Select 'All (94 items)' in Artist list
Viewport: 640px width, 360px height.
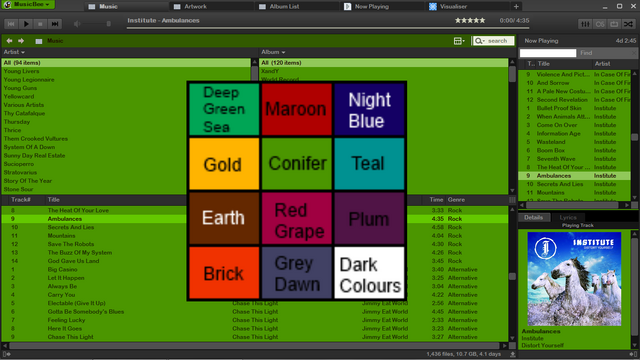point(127,63)
